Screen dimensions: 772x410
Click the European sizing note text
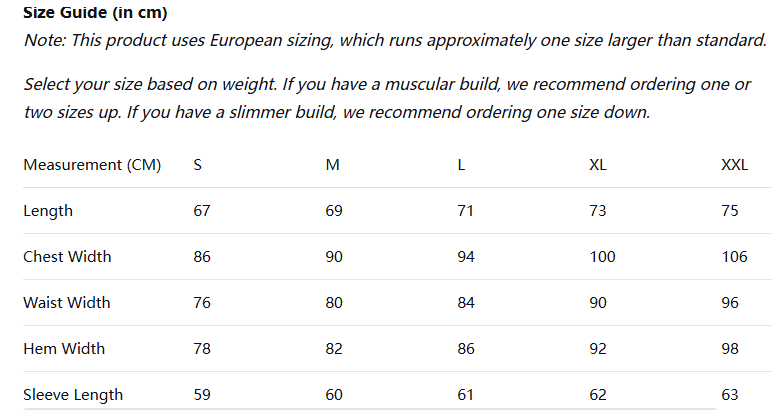[395, 41]
